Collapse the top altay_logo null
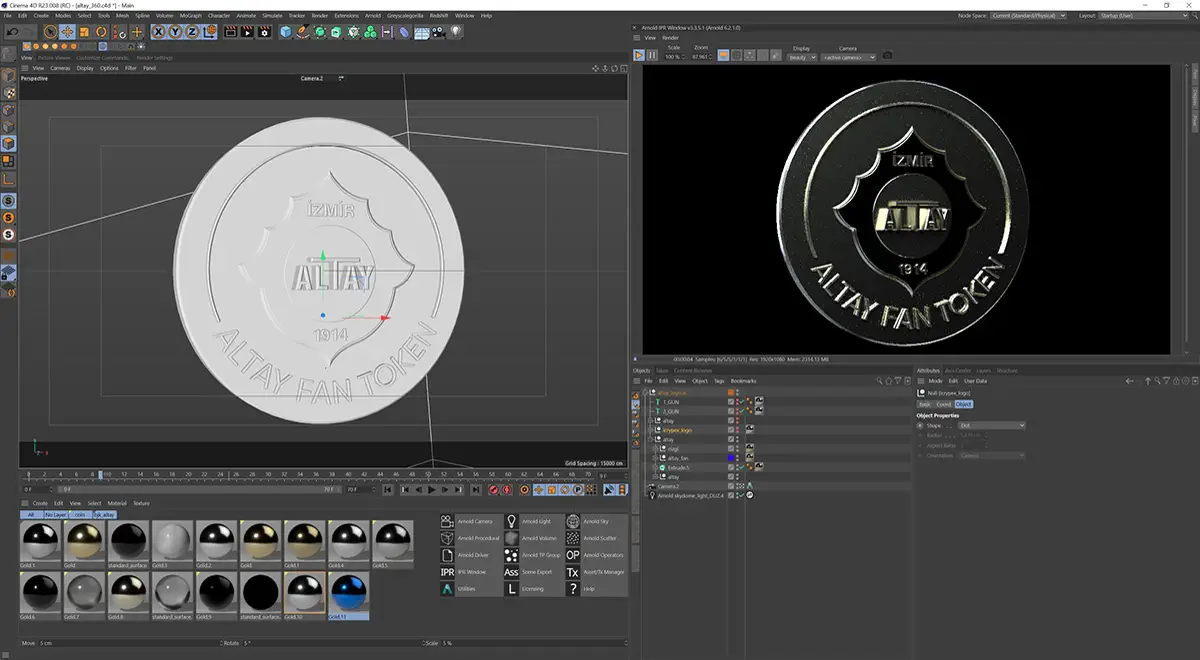The image size is (1200, 660). coord(646,392)
